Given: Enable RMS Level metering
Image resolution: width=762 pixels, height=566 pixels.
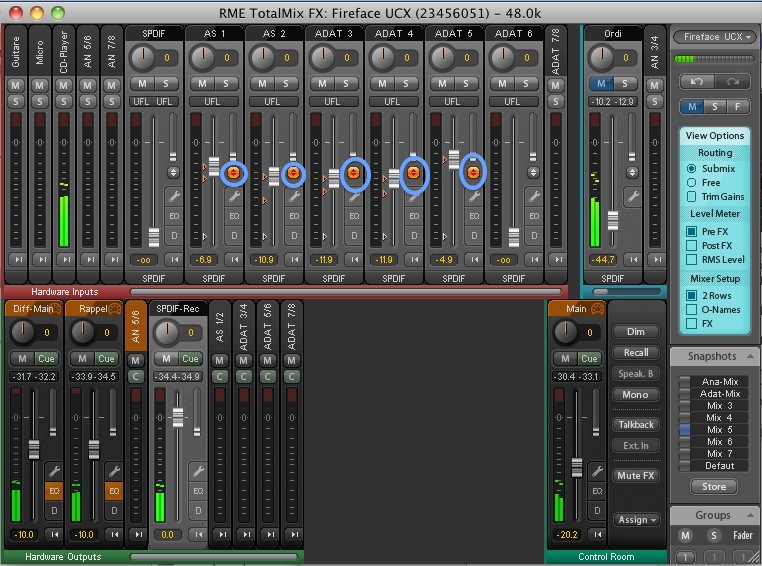Looking at the screenshot, I should (691, 259).
